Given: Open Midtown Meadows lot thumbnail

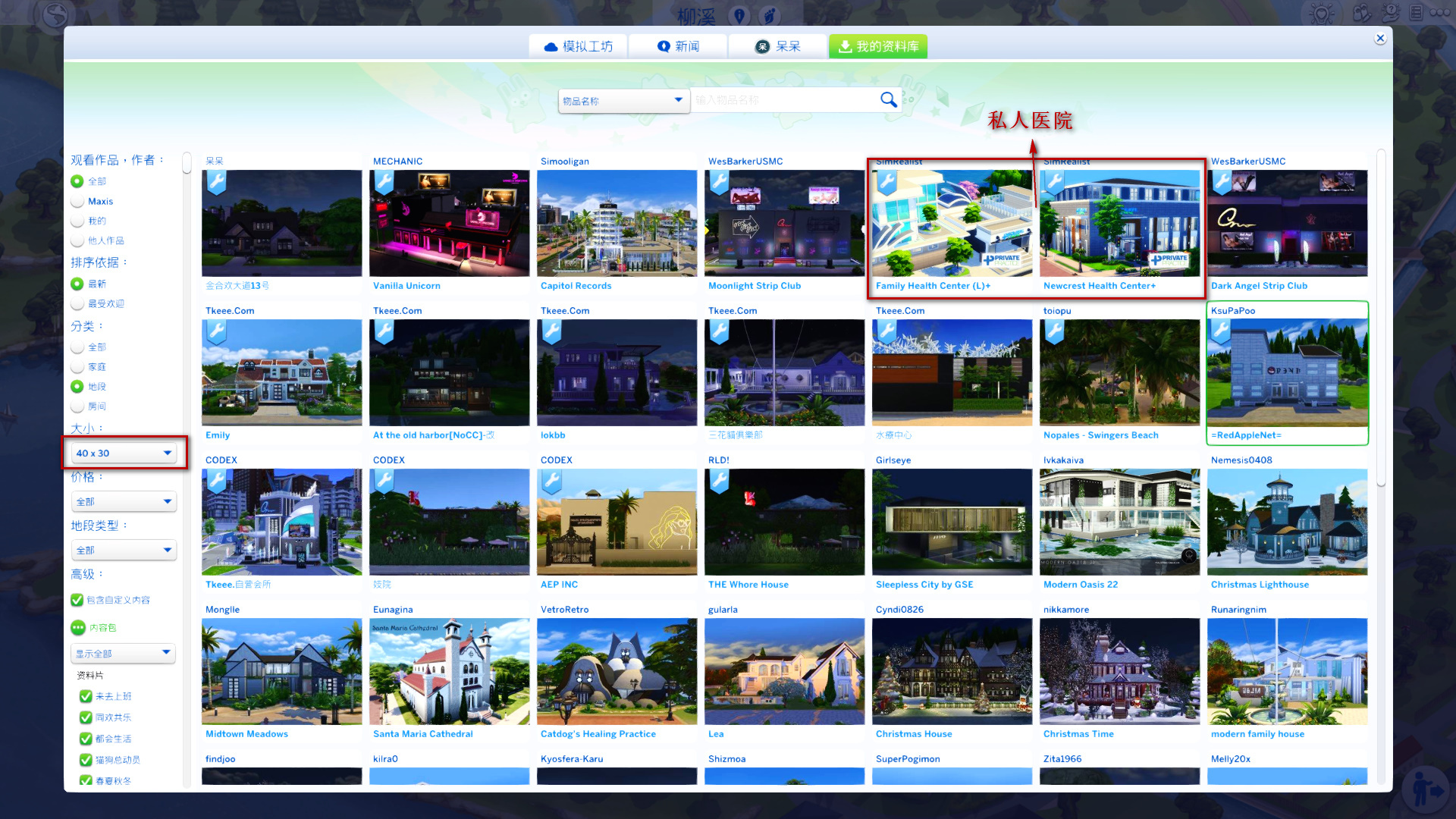Looking at the screenshot, I should click(282, 671).
